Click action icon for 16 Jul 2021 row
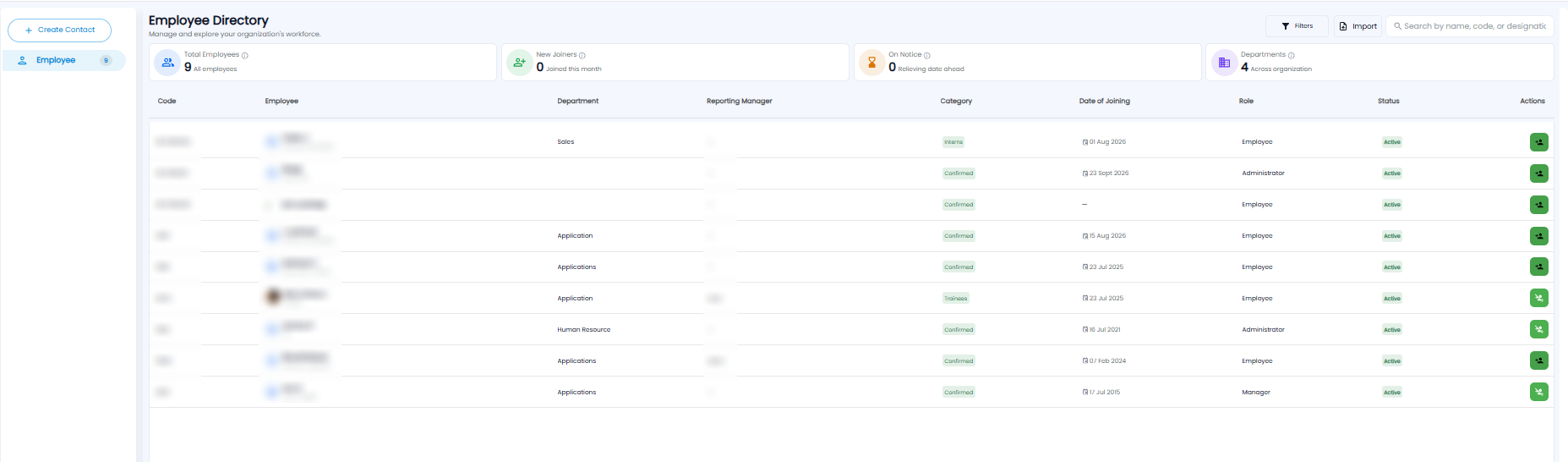The width and height of the screenshot is (1568, 462). pos(1539,330)
